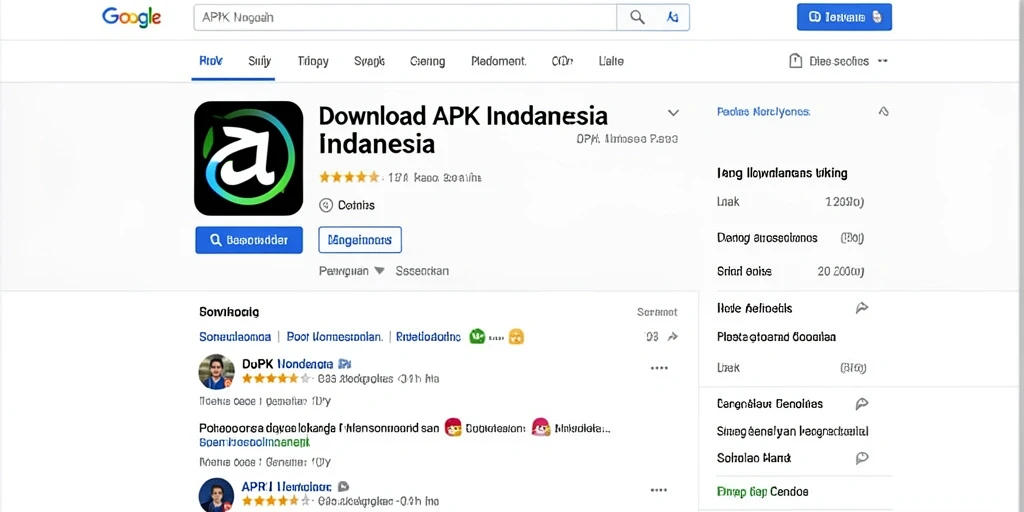This screenshot has width=1024, height=512.
Task: Select the "Llalte" tab
Action: (x=611, y=61)
